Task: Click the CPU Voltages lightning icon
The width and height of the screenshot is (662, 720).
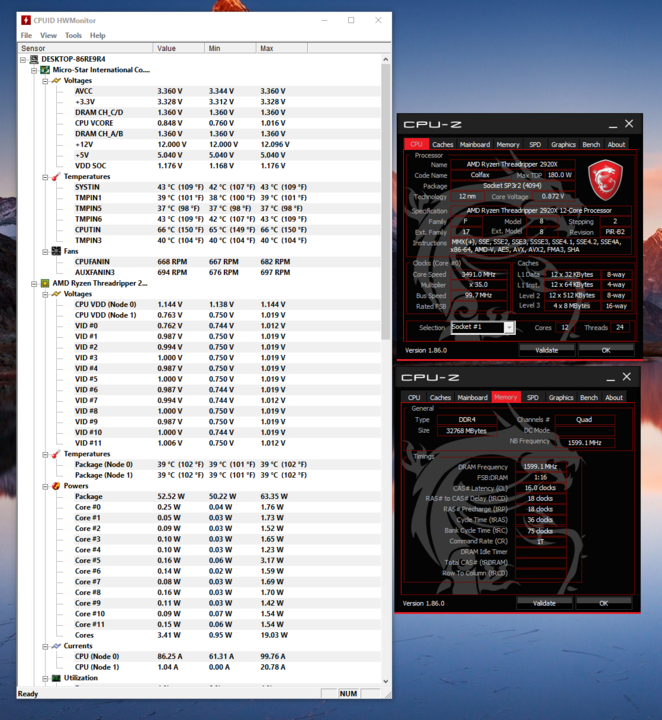Action: (x=56, y=294)
